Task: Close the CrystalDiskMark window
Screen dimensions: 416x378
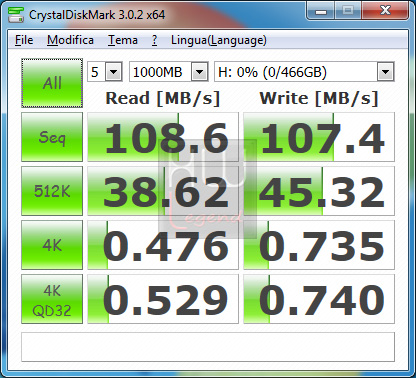Action: [x=385, y=11]
